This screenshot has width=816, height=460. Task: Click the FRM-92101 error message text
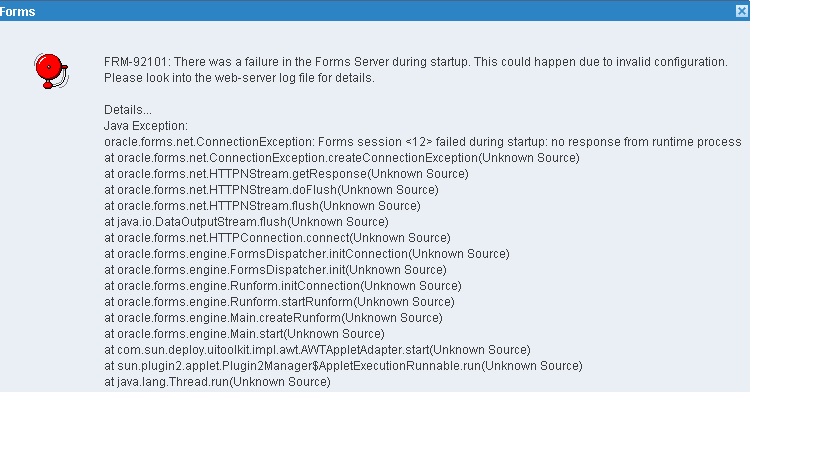415,62
